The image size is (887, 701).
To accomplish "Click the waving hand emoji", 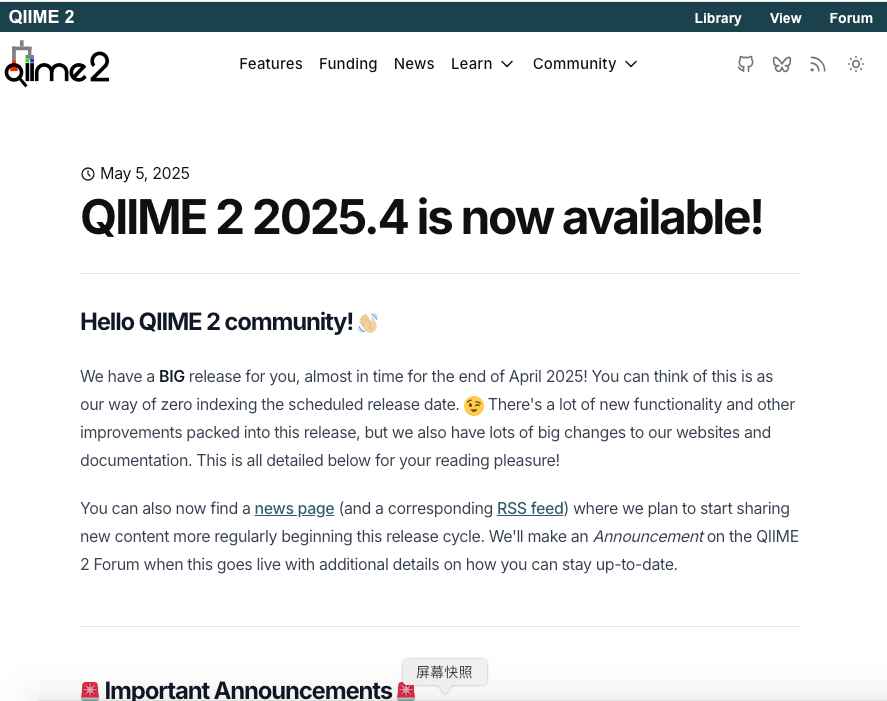I will [368, 323].
